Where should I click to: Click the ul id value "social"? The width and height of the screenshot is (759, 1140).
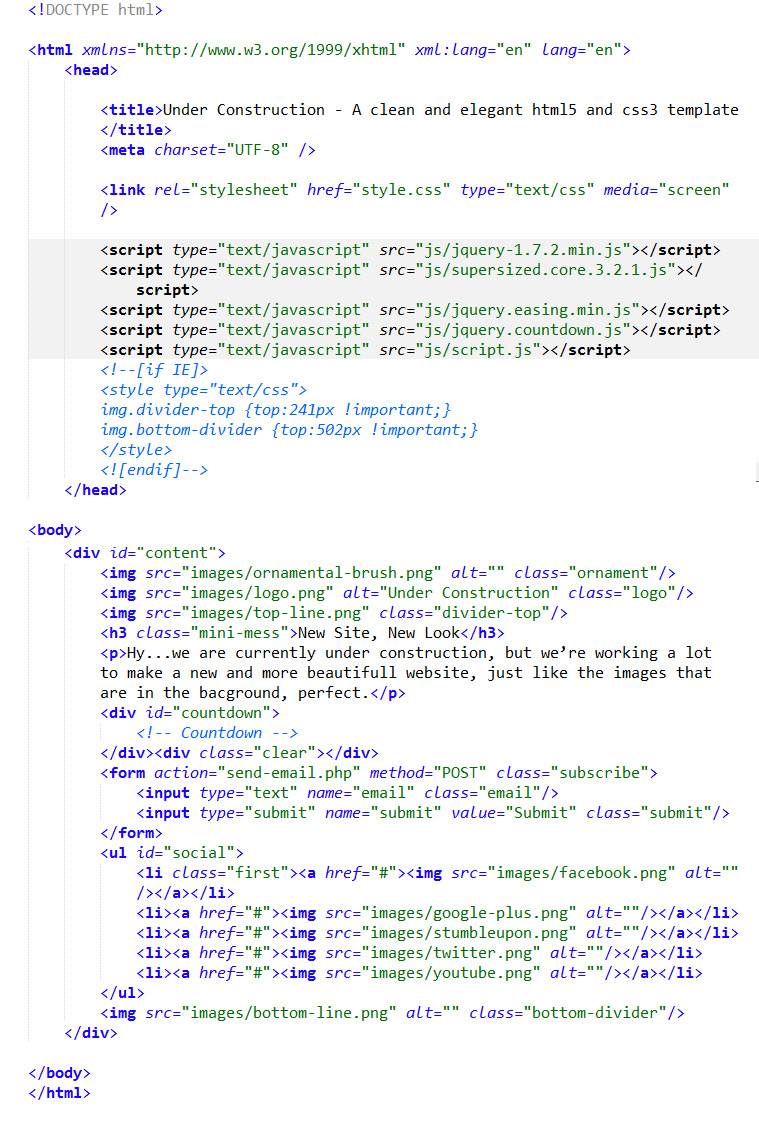(x=199, y=853)
